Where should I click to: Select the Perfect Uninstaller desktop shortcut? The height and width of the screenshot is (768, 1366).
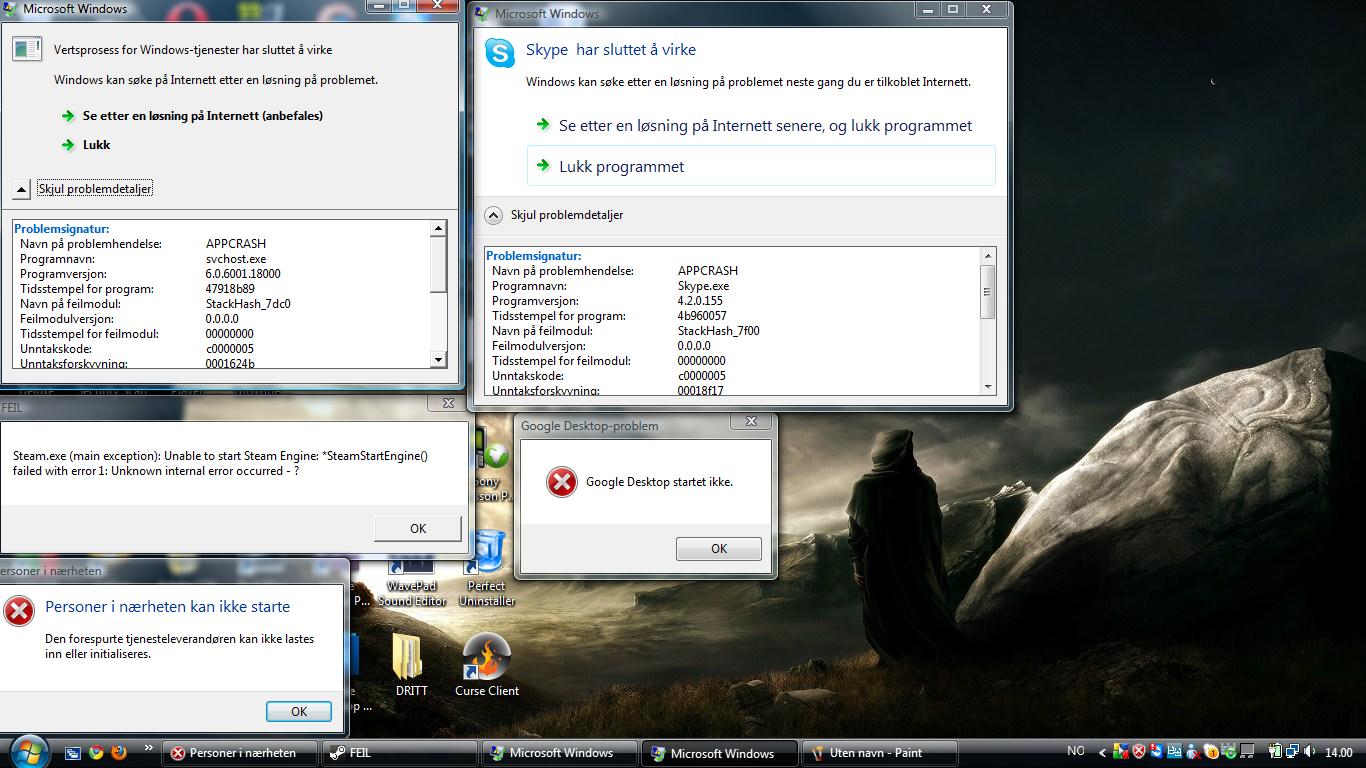point(487,570)
